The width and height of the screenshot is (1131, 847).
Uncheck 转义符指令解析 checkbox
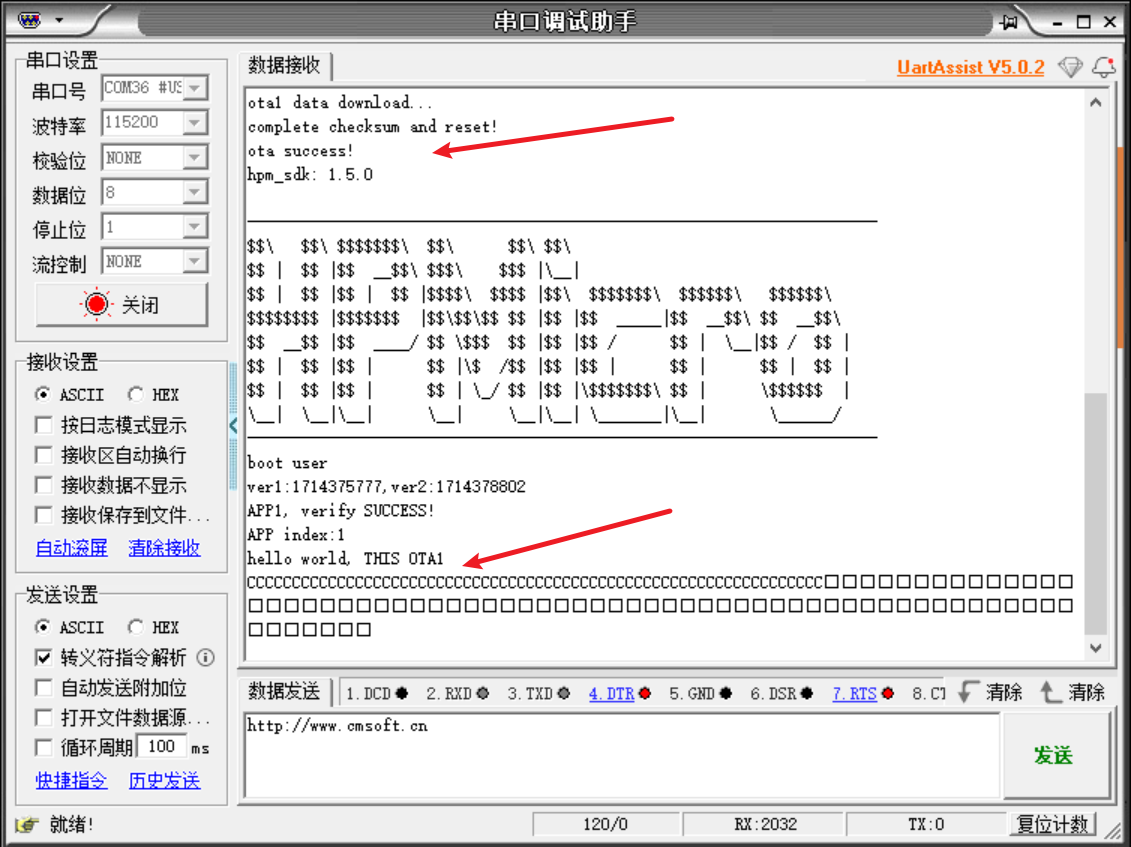[x=44, y=657]
